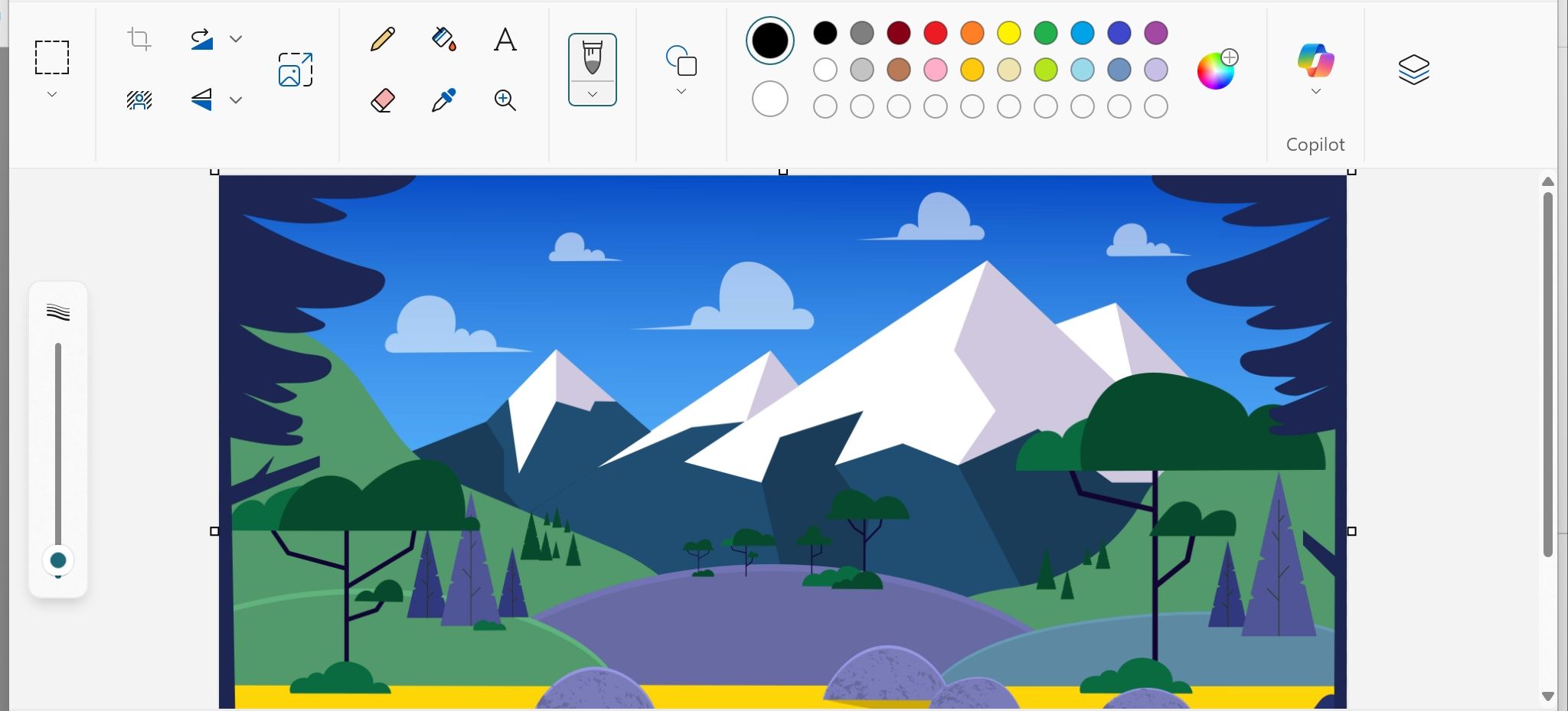Pick the pink color swatch
The width and height of the screenshot is (1568, 711).
pyautogui.click(x=936, y=70)
